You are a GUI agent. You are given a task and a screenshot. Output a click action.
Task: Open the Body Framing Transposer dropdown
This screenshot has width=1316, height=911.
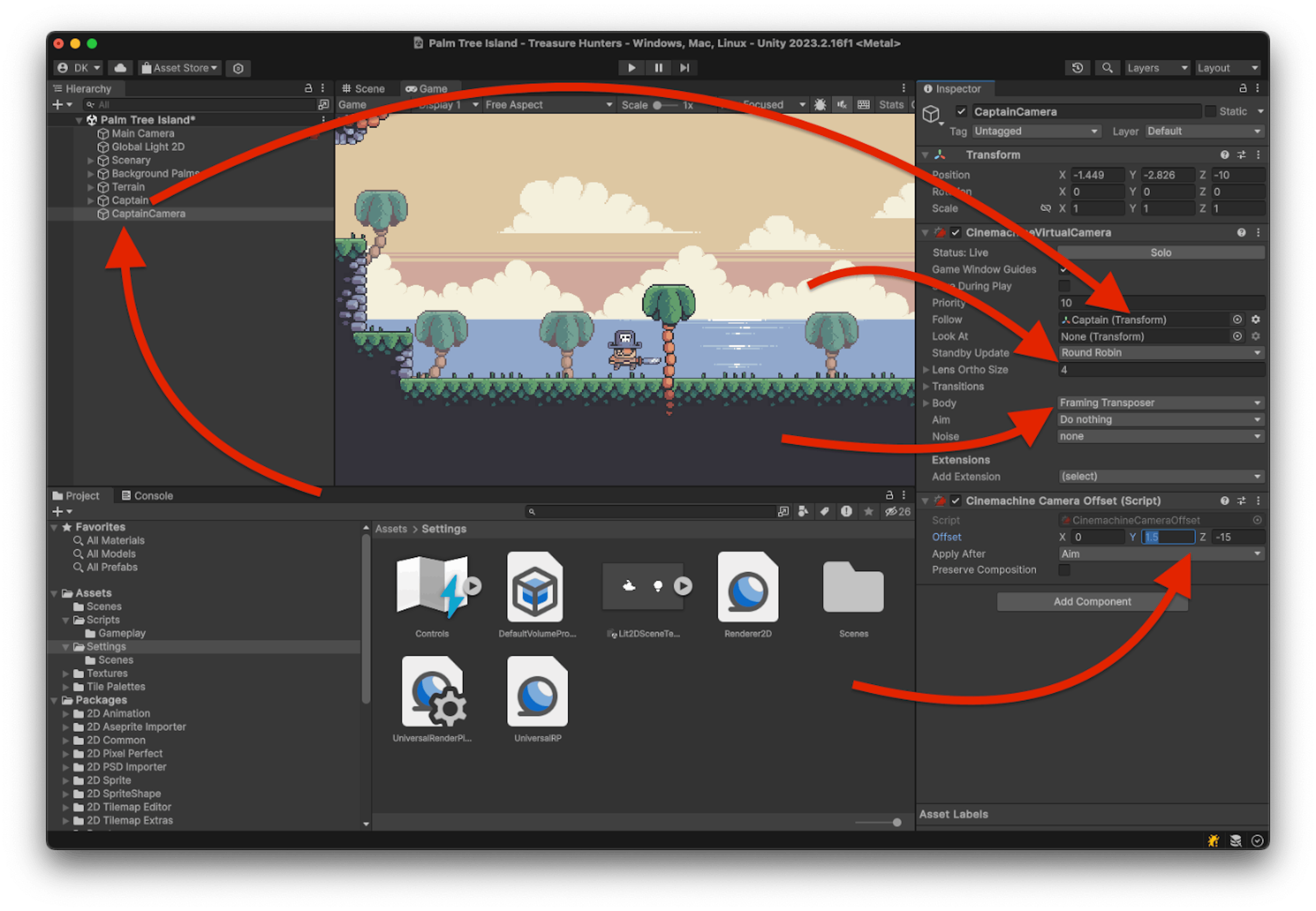pos(1161,403)
